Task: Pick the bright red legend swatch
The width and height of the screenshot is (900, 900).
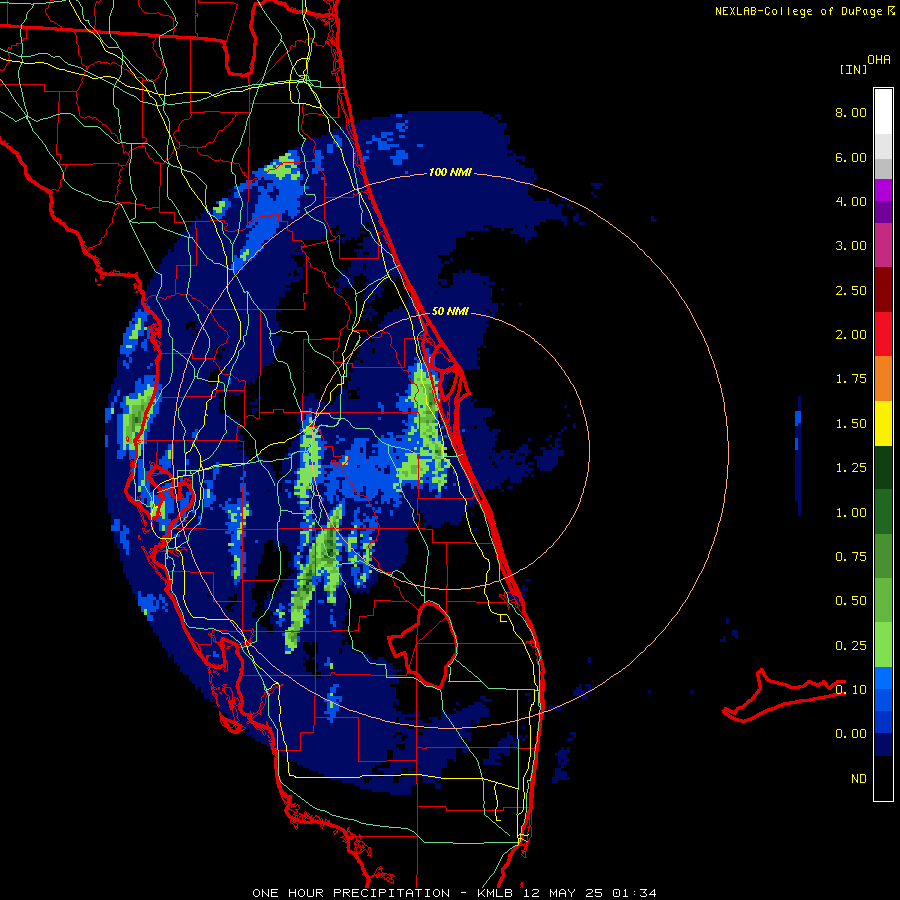Action: (883, 334)
